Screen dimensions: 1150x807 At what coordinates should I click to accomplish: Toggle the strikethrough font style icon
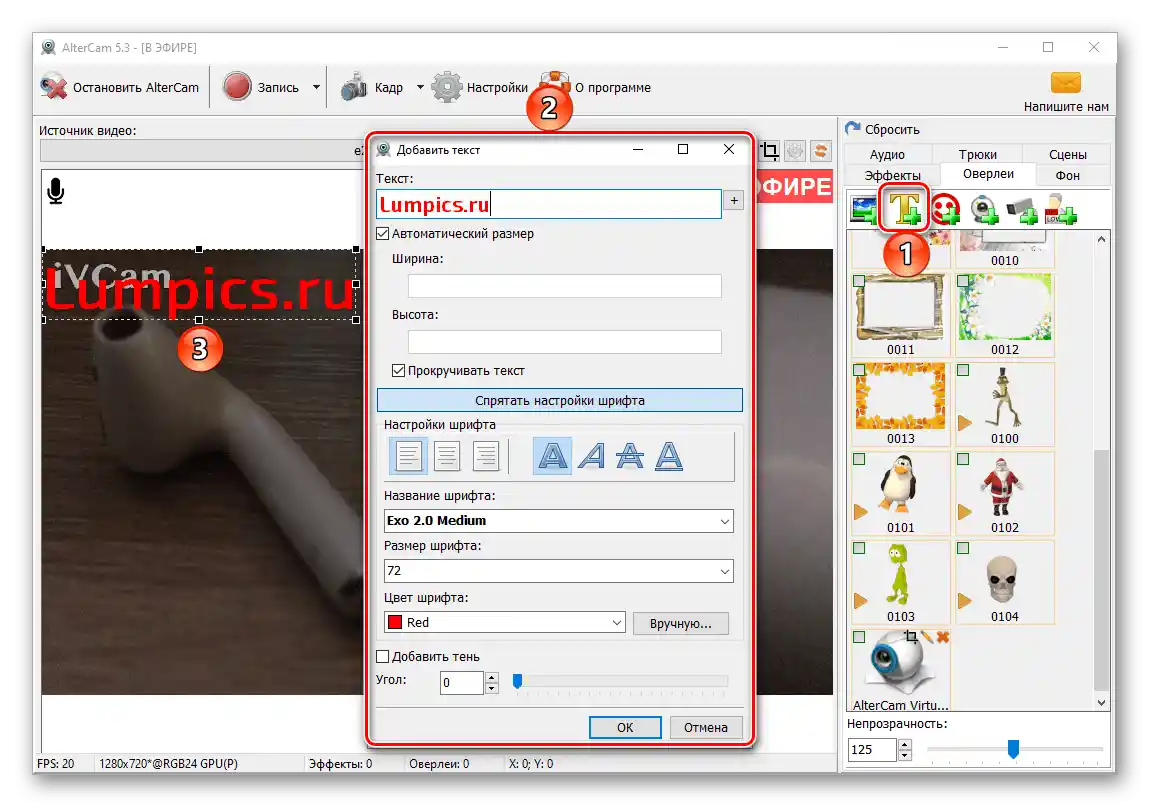coord(630,456)
